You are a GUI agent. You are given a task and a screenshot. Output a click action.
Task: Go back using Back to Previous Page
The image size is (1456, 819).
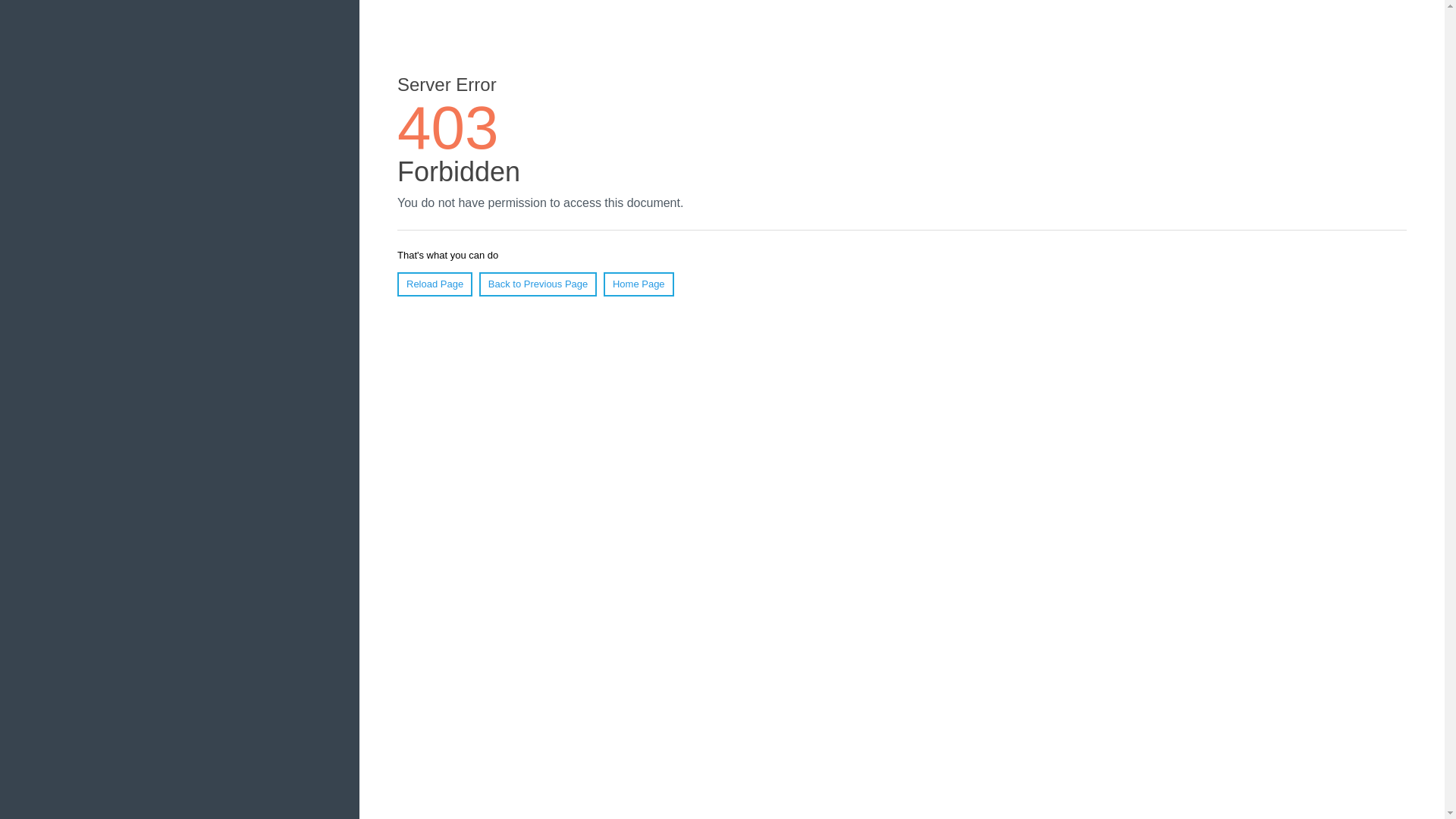[x=538, y=284]
